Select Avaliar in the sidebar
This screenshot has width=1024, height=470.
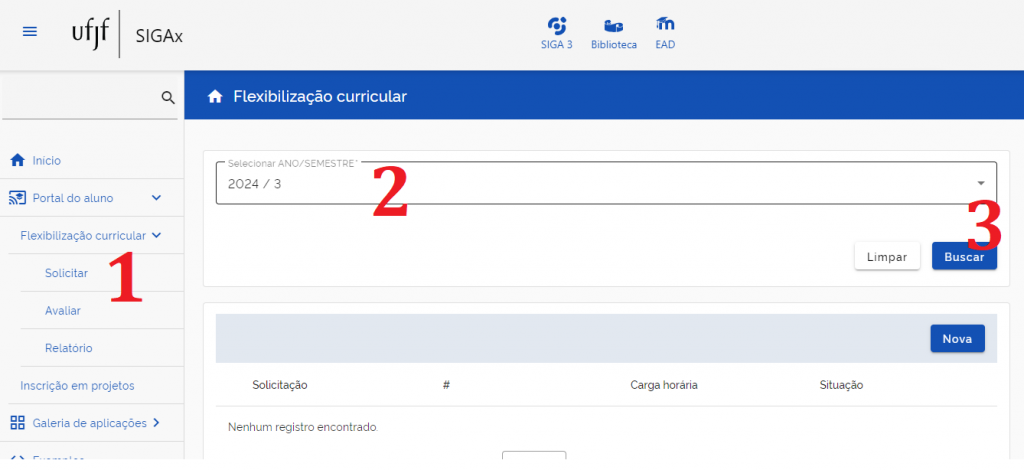(x=63, y=311)
